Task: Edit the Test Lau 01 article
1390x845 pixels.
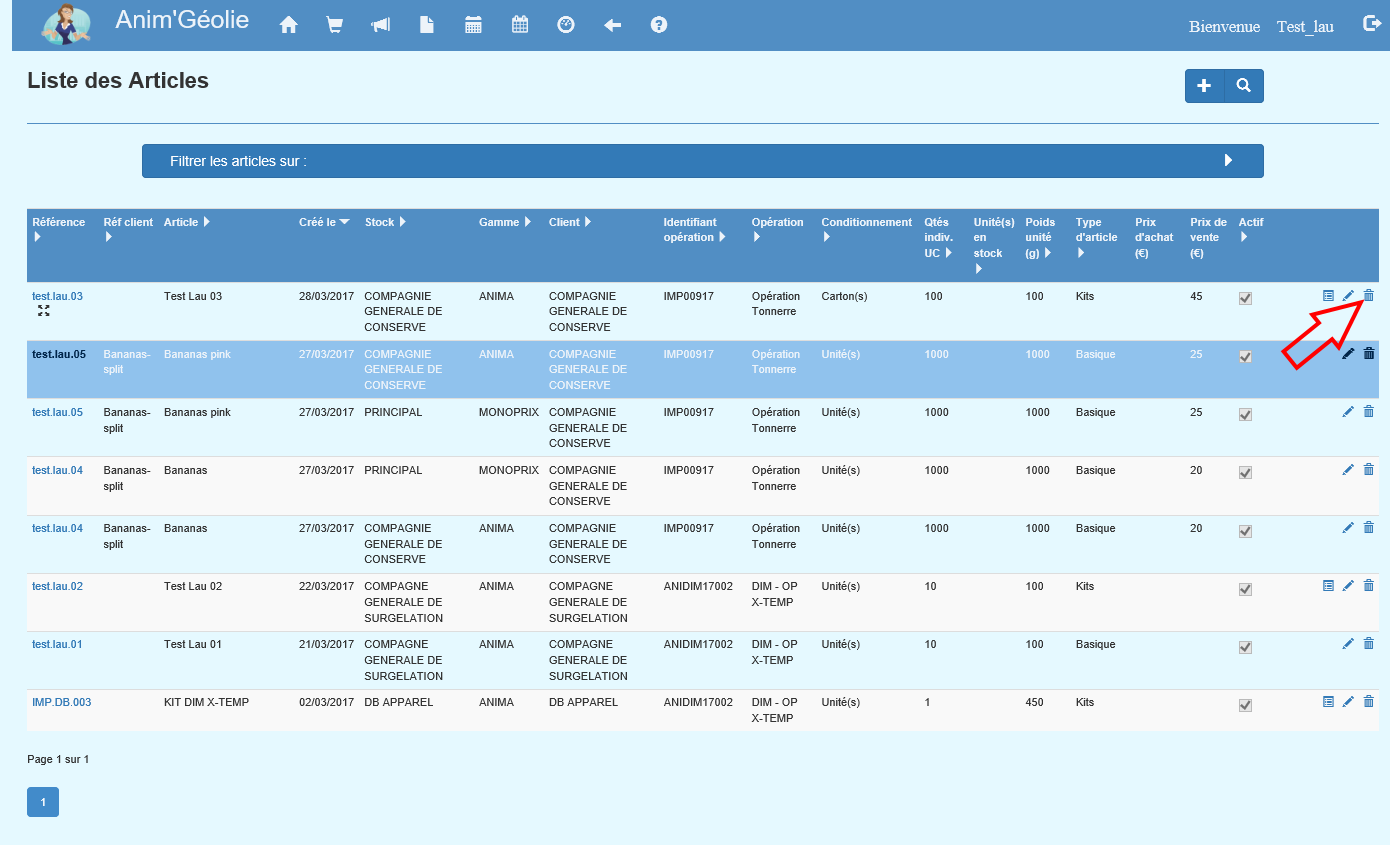Action: coord(1348,644)
